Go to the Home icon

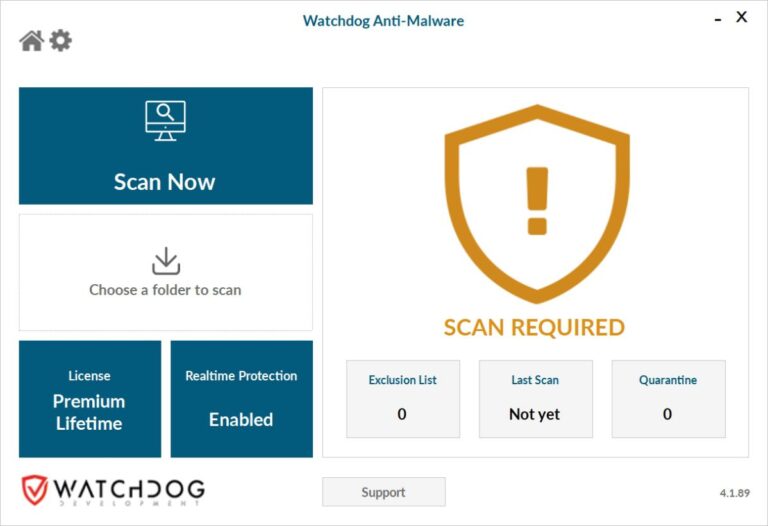click(32, 41)
